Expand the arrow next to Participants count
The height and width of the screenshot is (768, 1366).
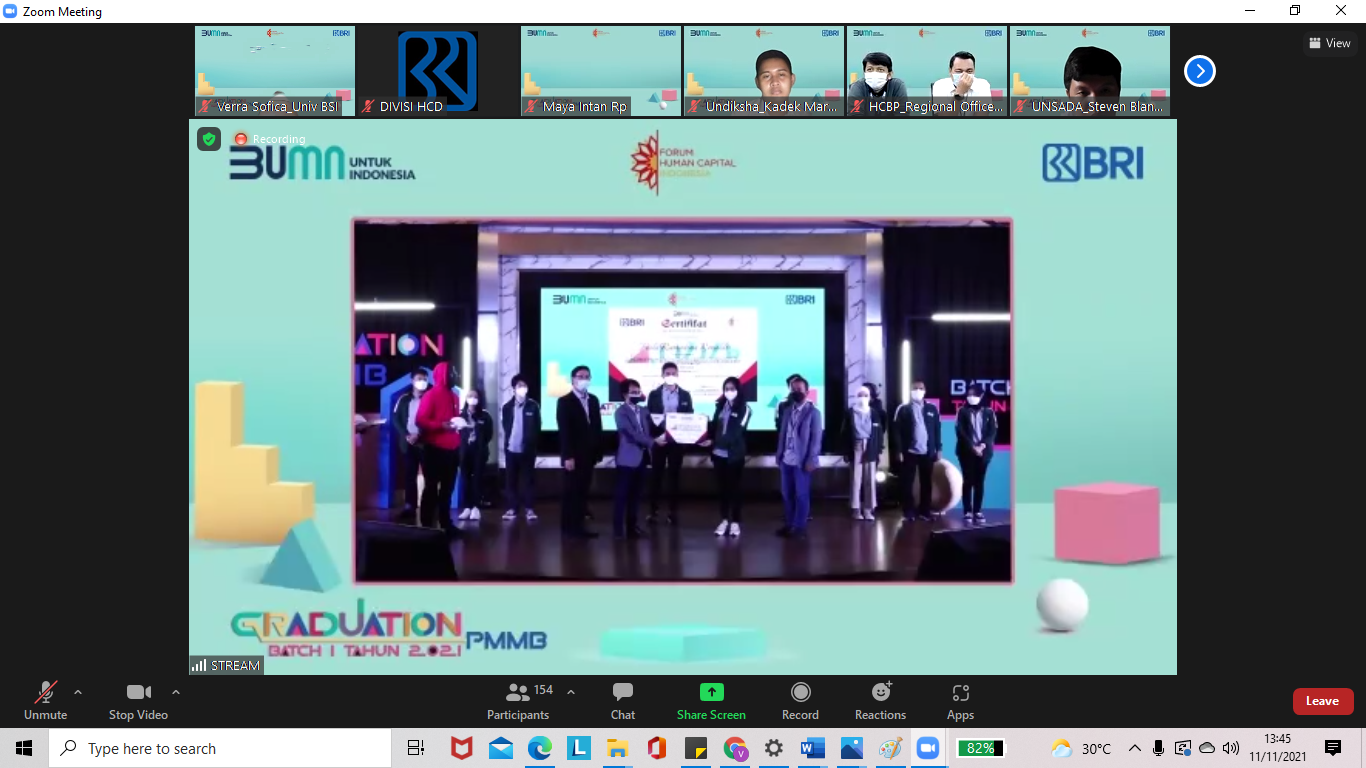[x=571, y=692]
